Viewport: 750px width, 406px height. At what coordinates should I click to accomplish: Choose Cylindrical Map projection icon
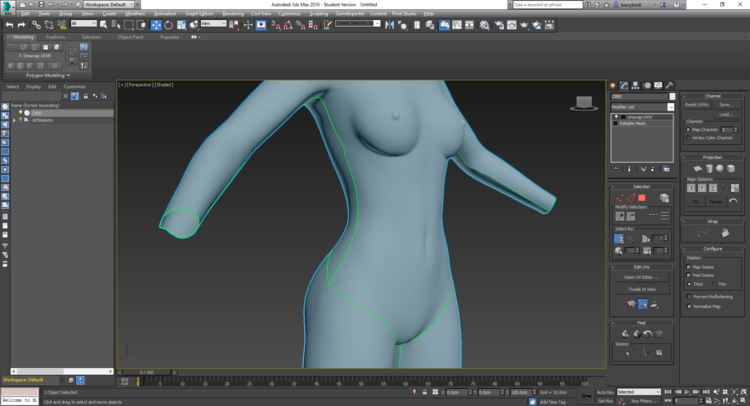pyautogui.click(x=709, y=168)
